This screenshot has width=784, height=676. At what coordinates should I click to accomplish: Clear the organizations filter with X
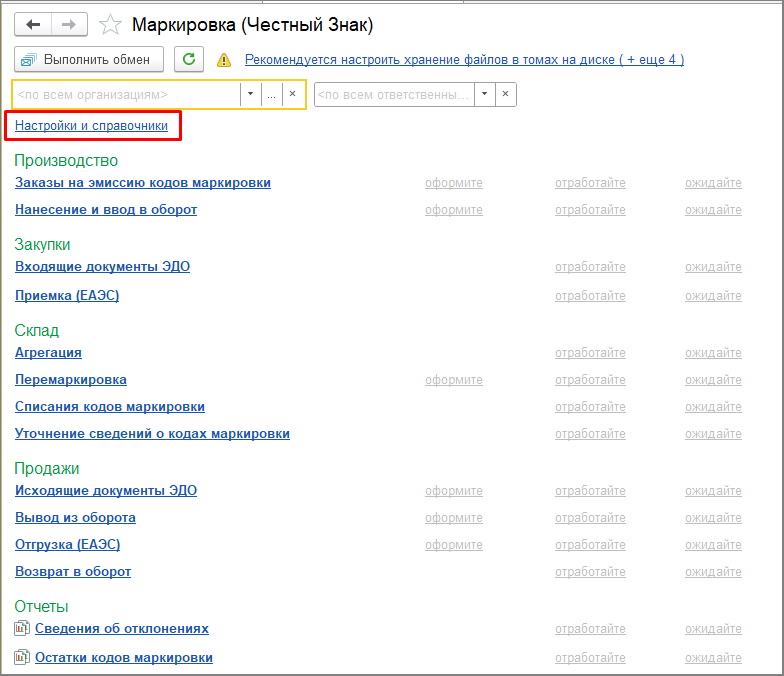293,94
